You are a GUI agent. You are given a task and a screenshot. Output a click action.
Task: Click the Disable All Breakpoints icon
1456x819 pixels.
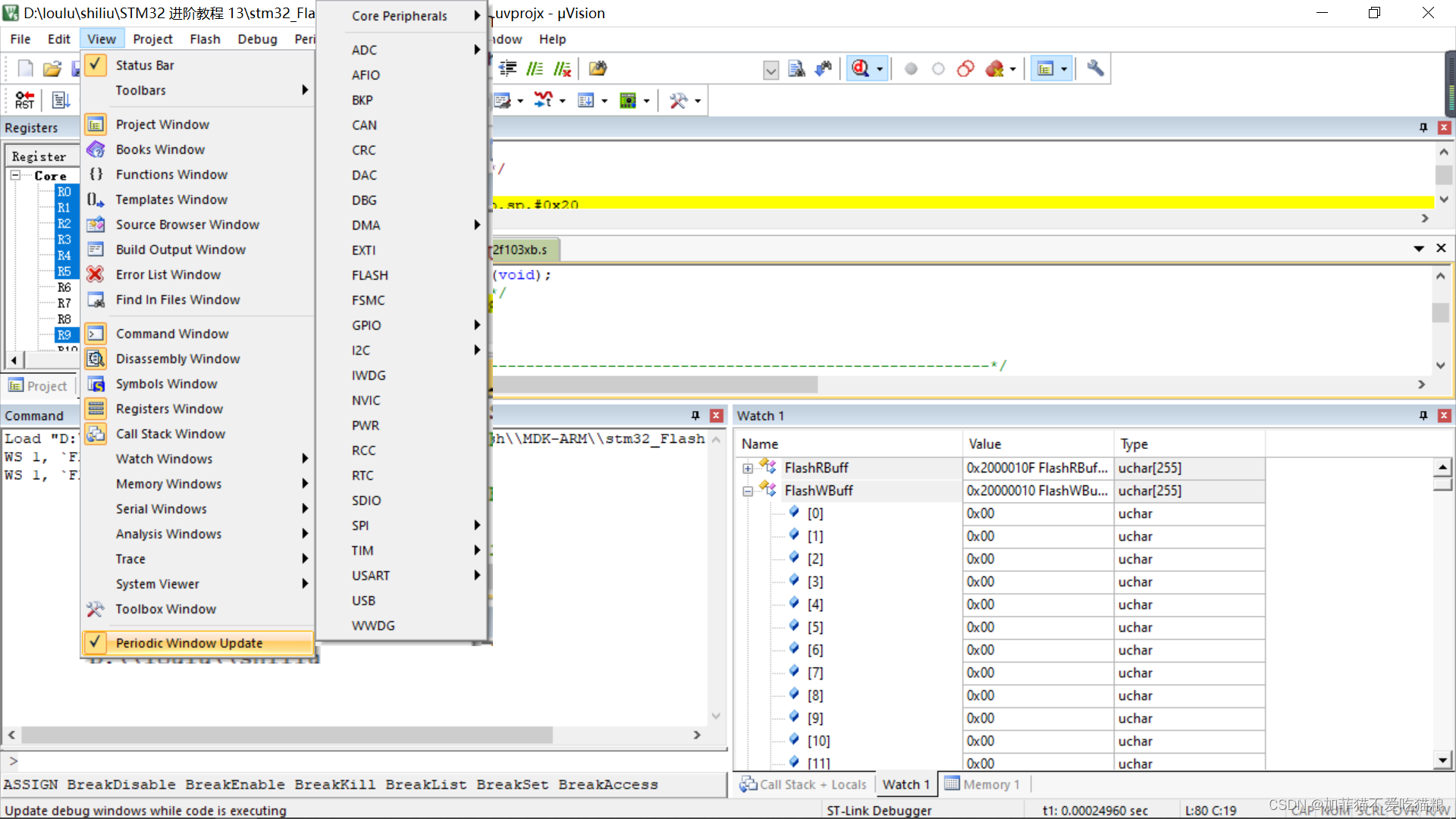[x=966, y=69]
